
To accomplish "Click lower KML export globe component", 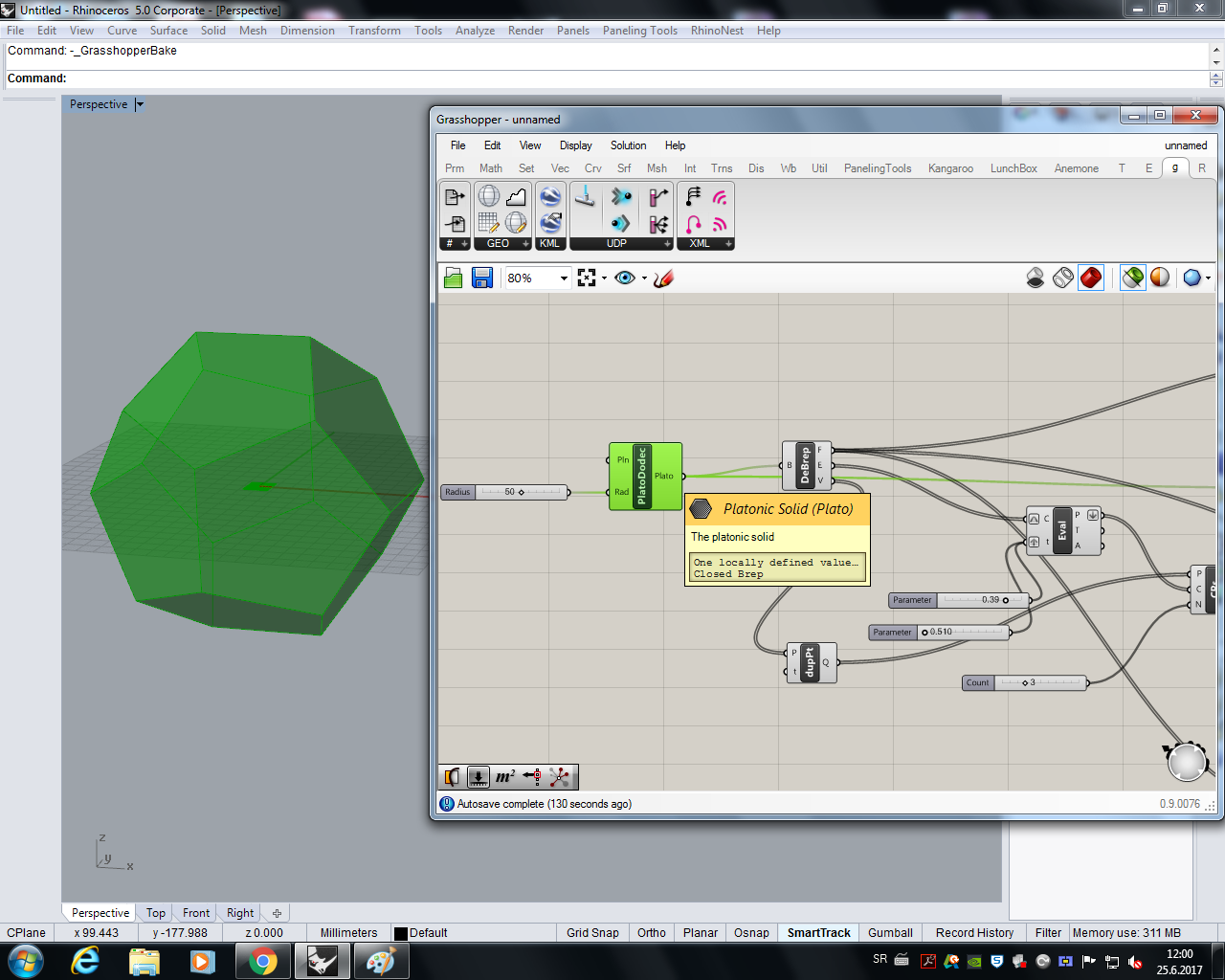I will click(x=550, y=223).
